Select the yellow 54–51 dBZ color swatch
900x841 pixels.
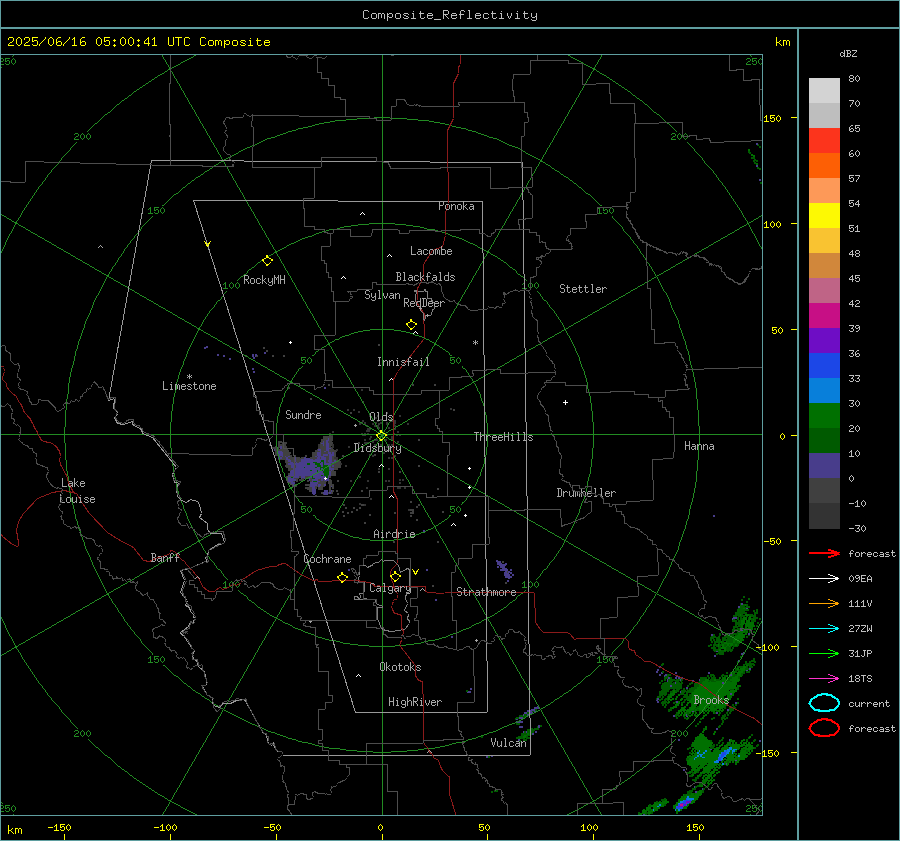coord(824,215)
